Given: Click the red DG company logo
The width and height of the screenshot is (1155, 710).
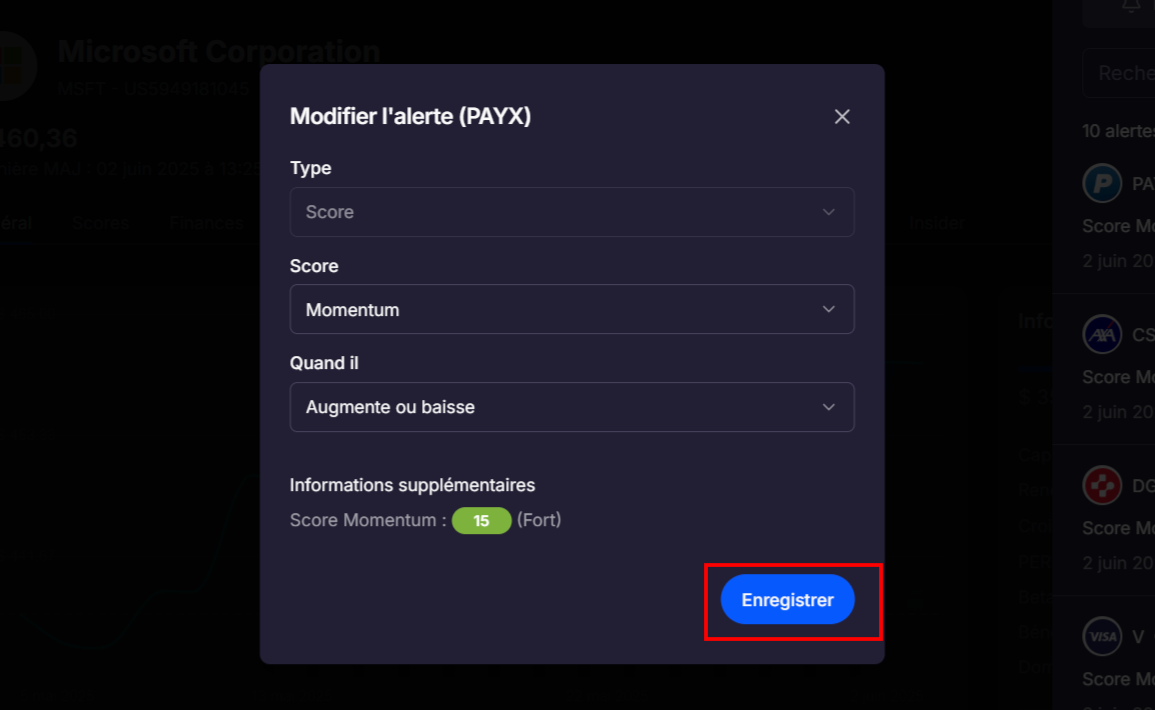Looking at the screenshot, I should point(1102,485).
